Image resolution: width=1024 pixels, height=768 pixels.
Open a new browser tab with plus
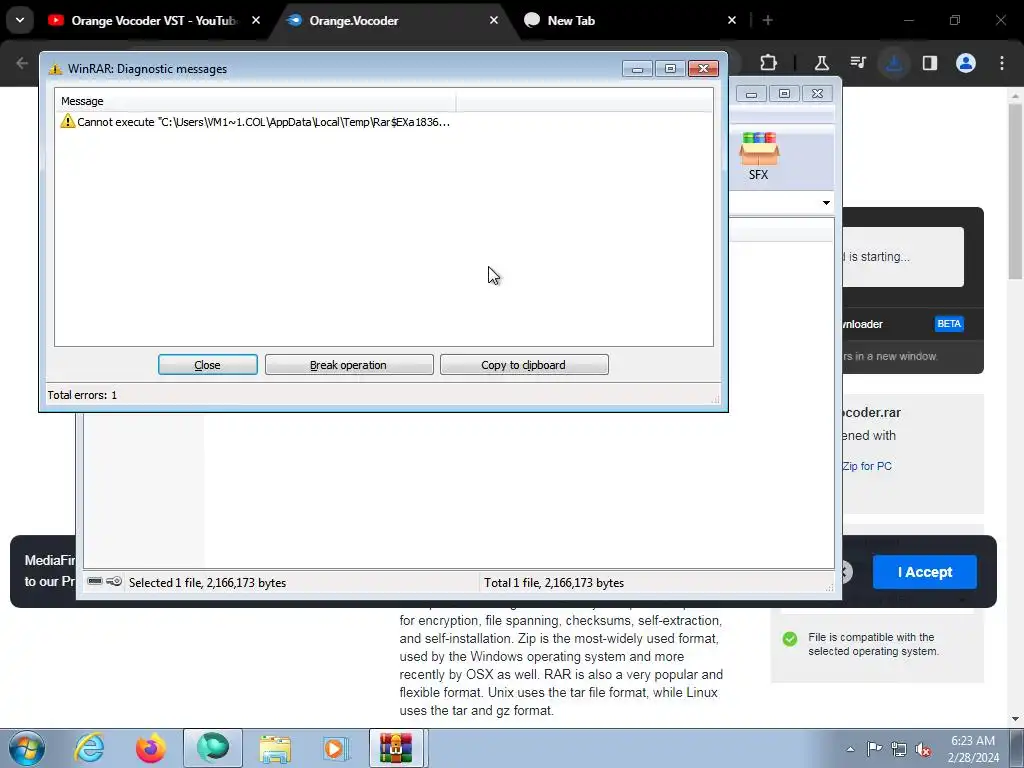tap(768, 20)
